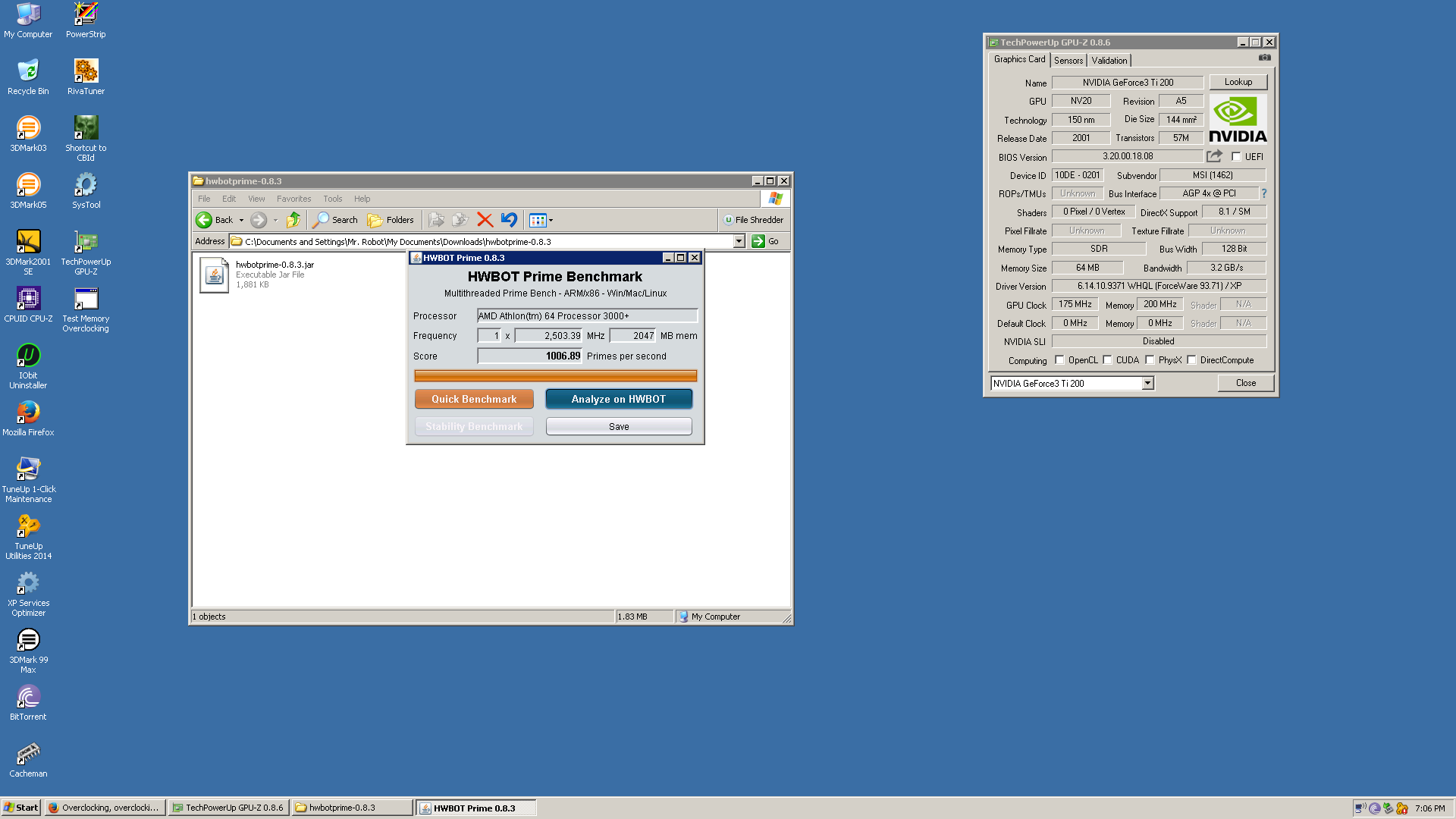Click the Score value field in HWBOT Prime
The width and height of the screenshot is (1456, 819).
529,356
